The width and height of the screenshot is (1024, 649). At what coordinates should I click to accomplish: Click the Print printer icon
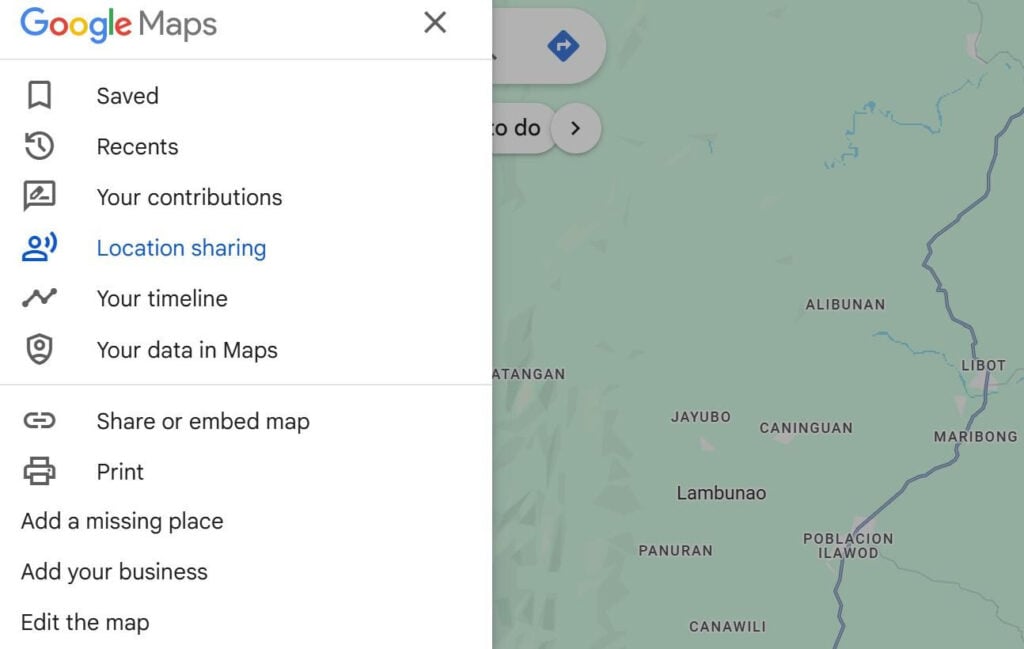[39, 471]
